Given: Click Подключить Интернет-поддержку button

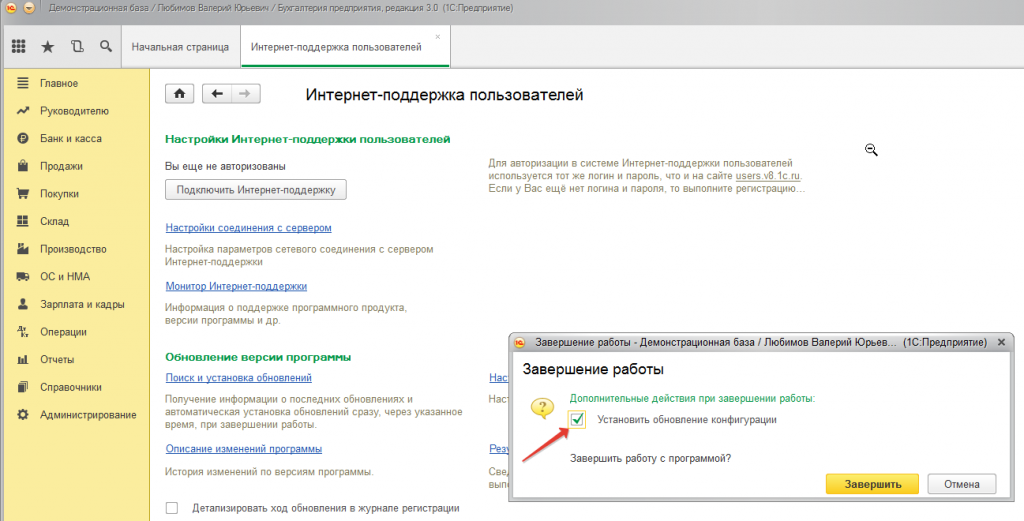Looking at the screenshot, I should 255,189.
